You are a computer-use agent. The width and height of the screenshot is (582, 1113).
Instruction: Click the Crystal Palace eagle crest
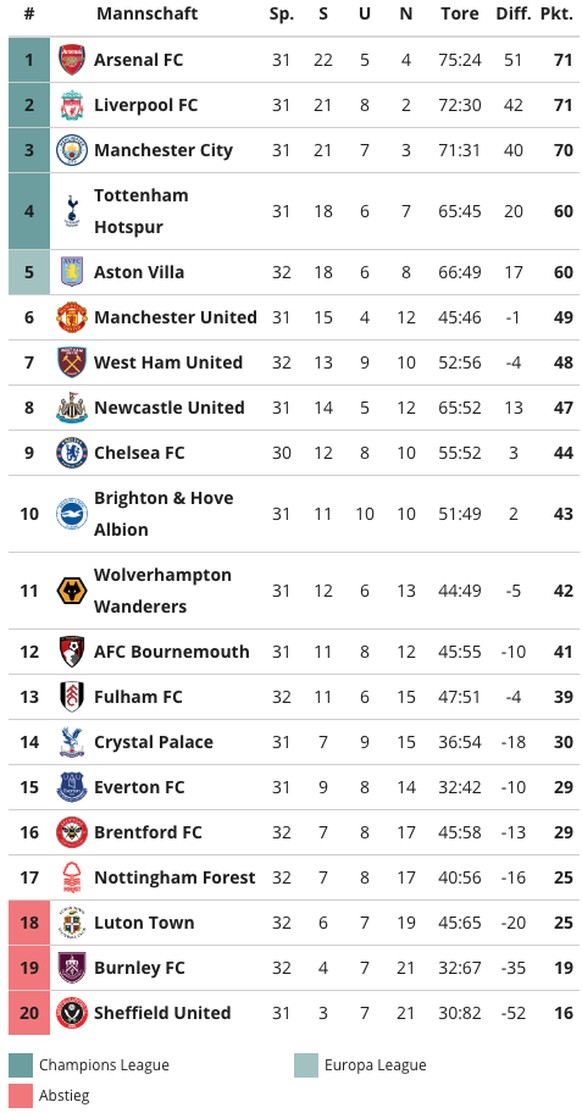point(72,742)
